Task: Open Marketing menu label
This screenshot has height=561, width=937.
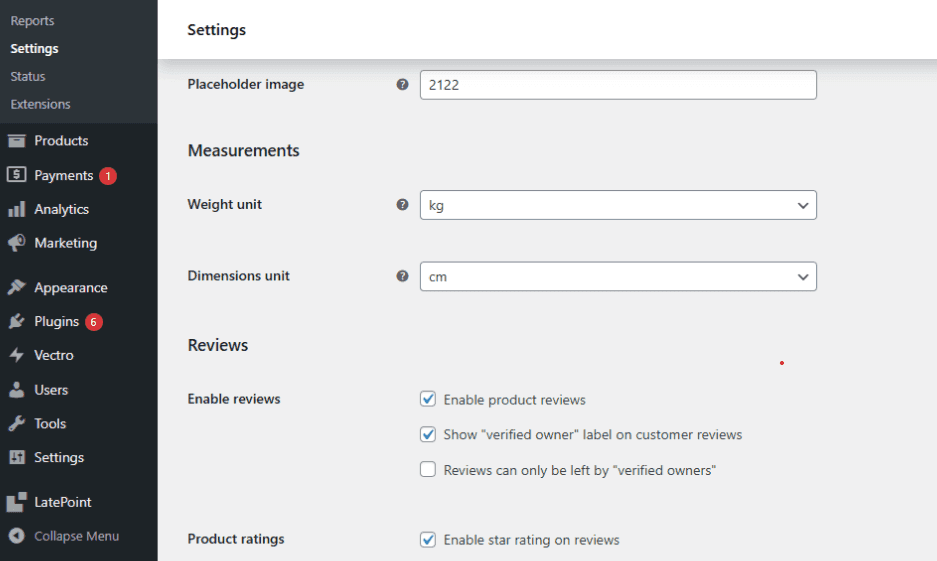Action: 66,243
